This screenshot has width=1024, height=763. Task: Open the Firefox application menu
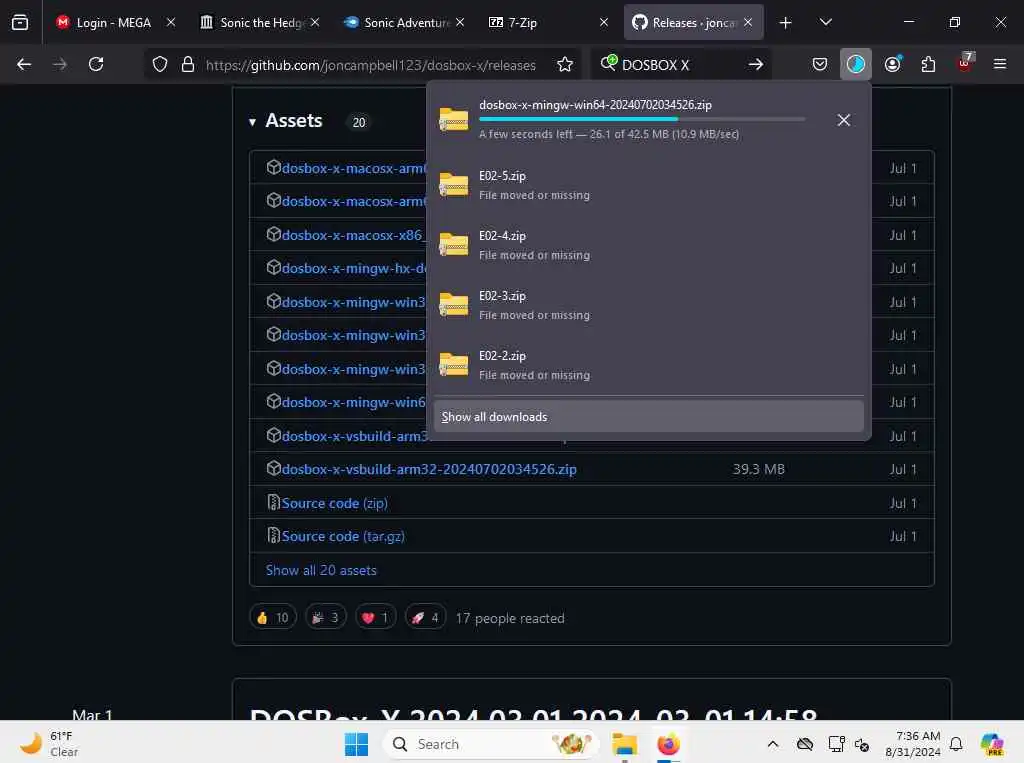point(1000,64)
